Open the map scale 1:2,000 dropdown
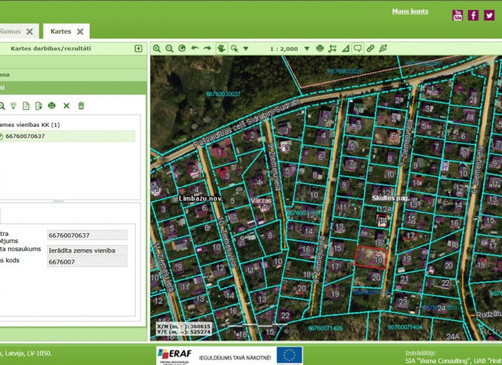Viewport: 502px width, 365px height. (x=307, y=49)
